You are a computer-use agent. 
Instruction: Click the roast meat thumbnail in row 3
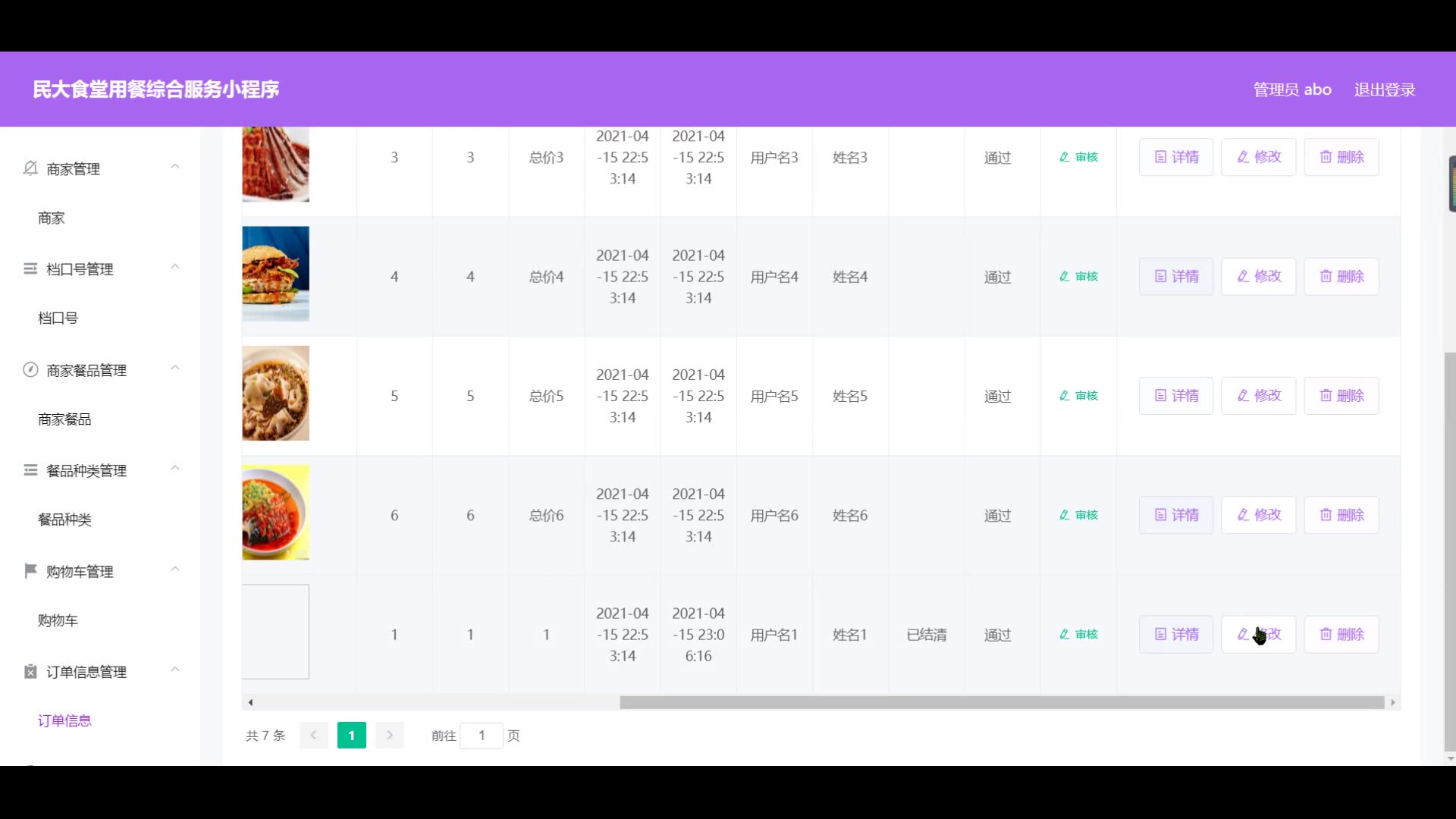coord(275,165)
